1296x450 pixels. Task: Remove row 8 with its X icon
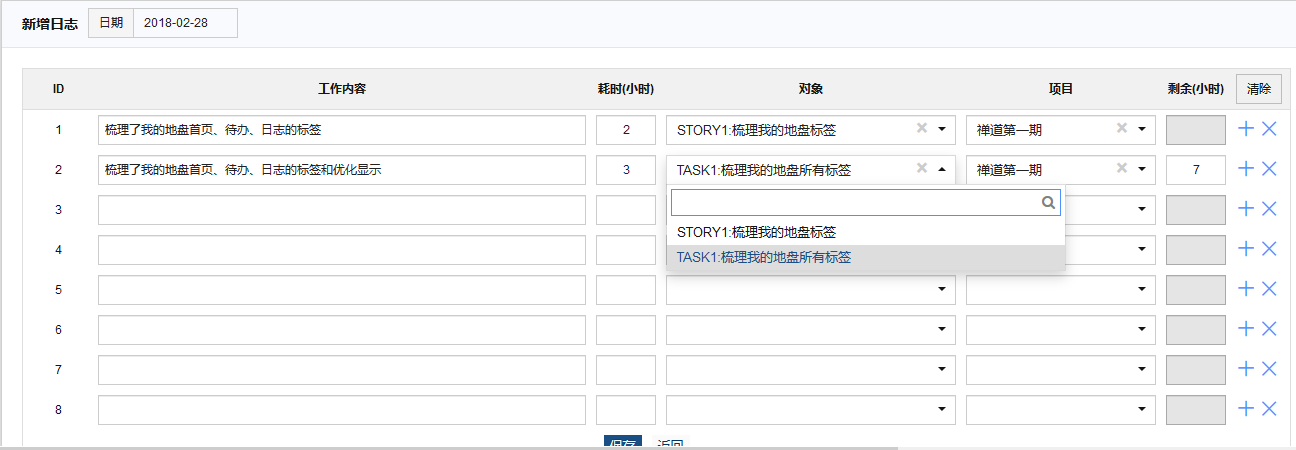click(x=1269, y=409)
